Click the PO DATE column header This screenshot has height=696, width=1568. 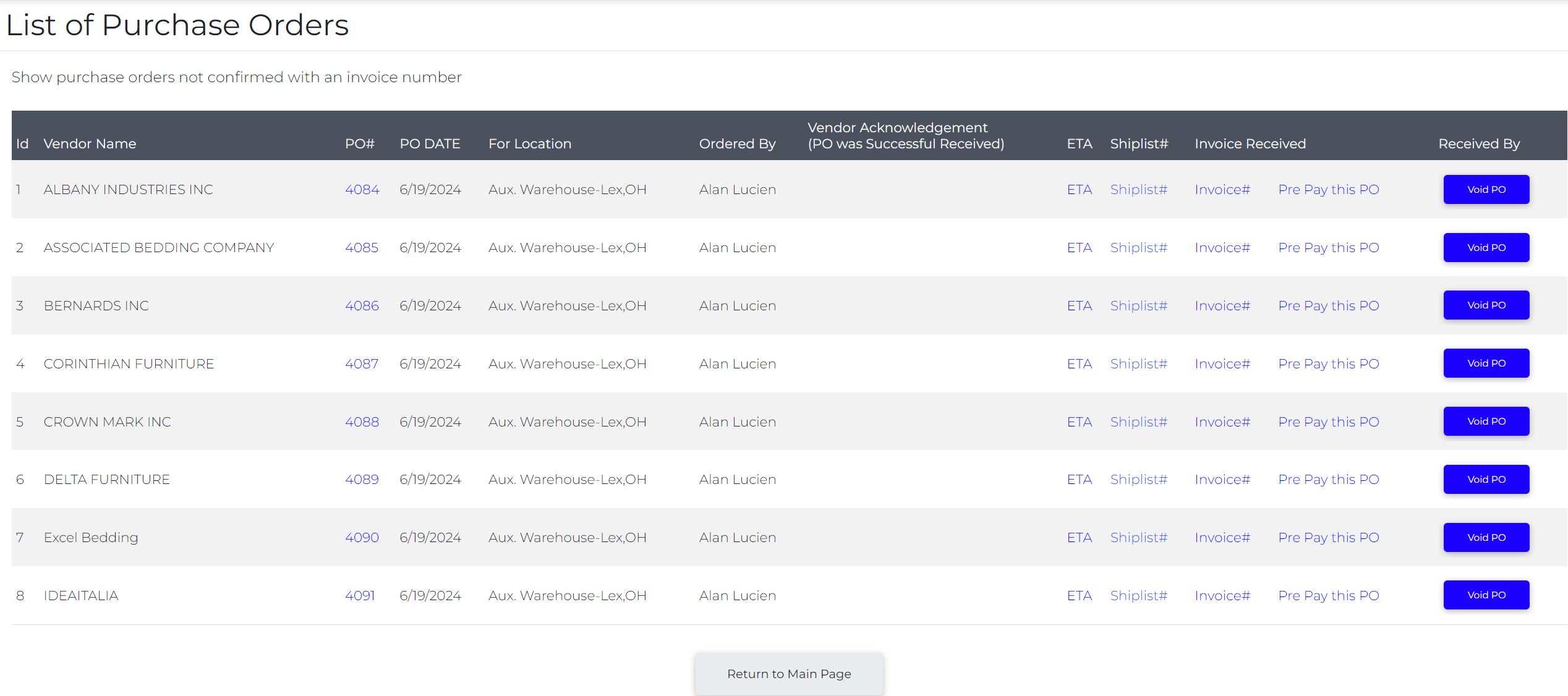click(430, 144)
